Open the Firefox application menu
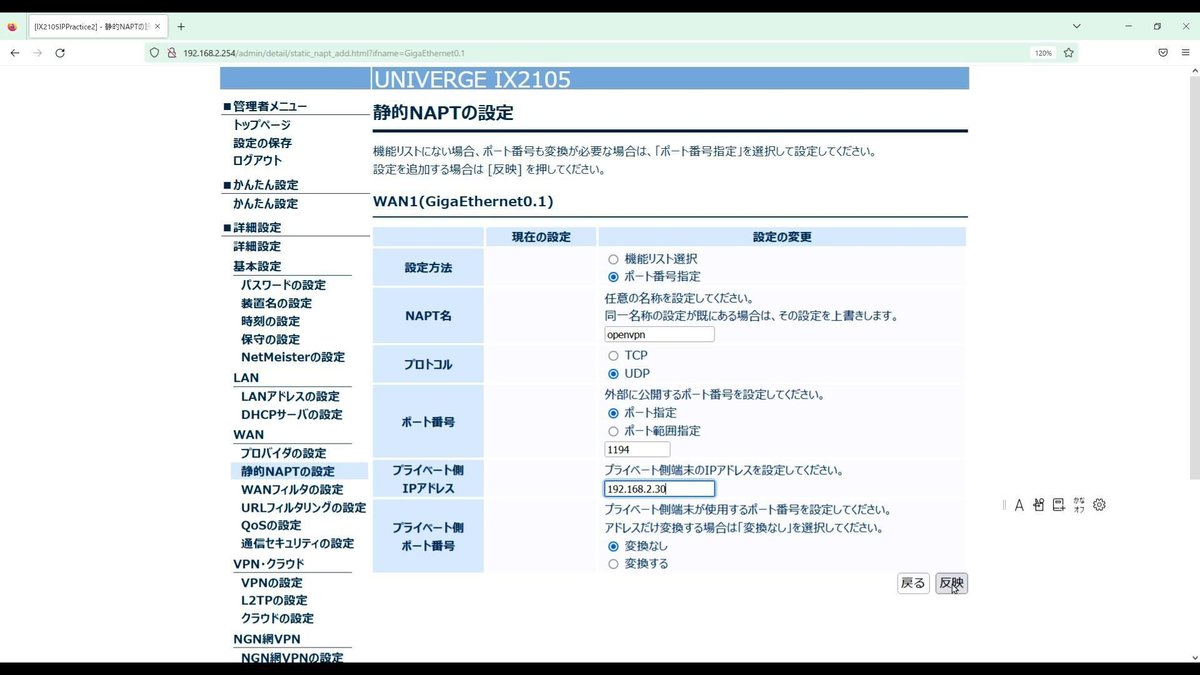1200x675 pixels. tap(1186, 52)
